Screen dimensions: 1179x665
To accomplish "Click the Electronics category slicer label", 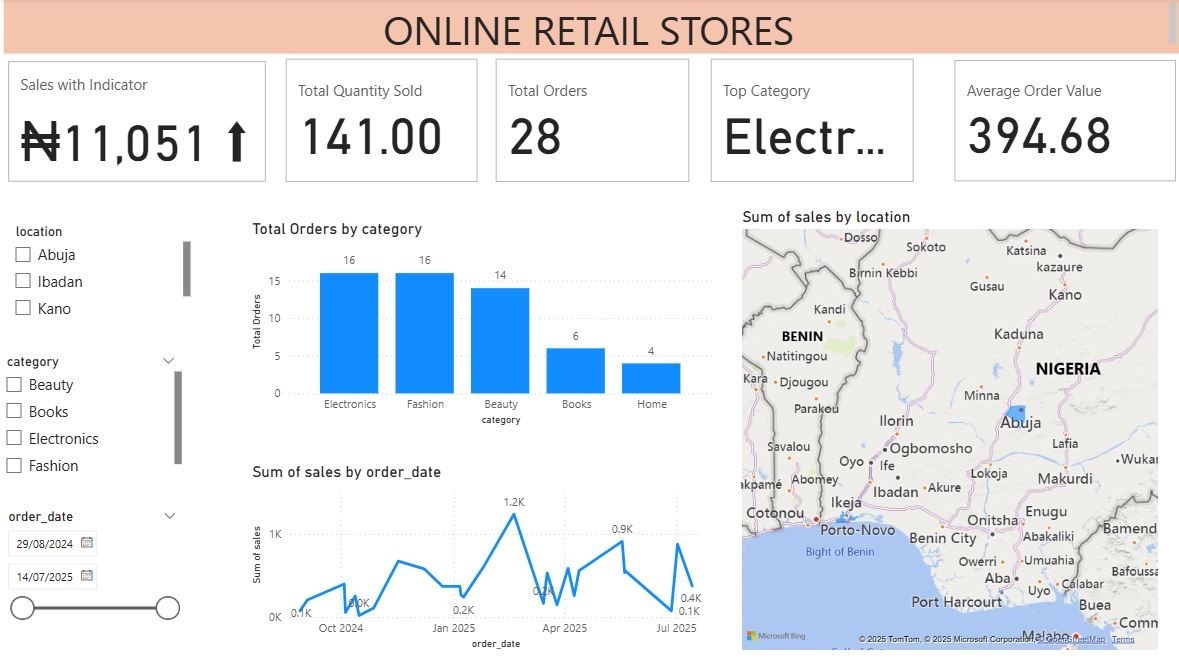I will 64,439.
